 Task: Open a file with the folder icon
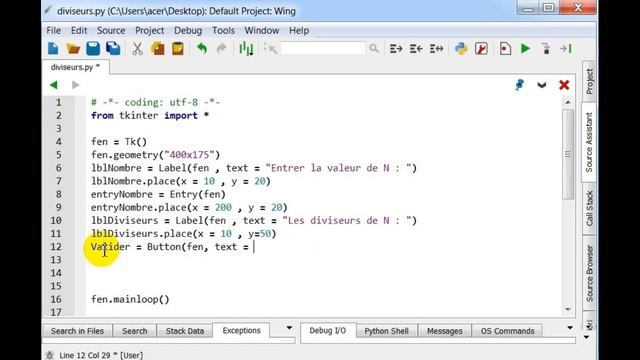pos(73,49)
